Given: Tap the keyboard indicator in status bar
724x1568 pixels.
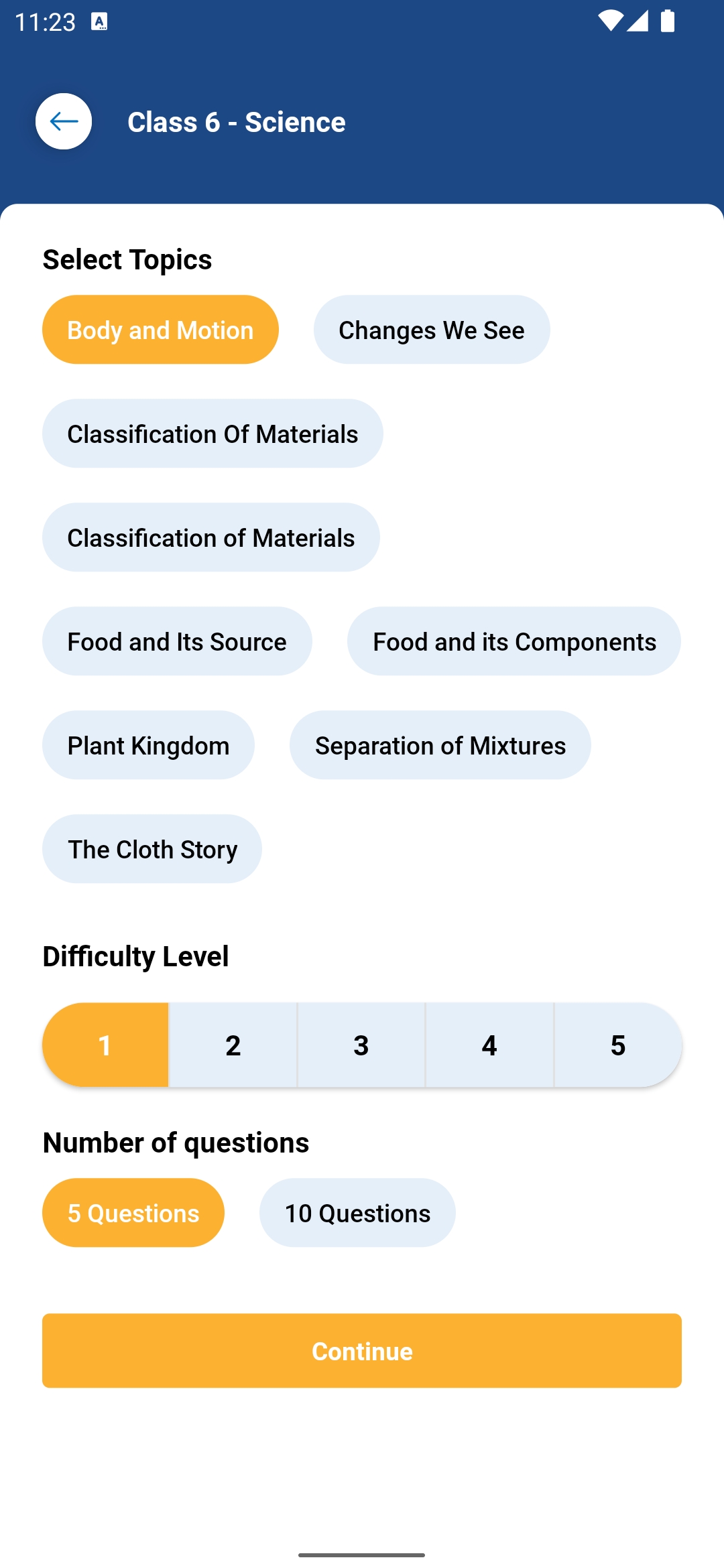Looking at the screenshot, I should pyautogui.click(x=99, y=21).
